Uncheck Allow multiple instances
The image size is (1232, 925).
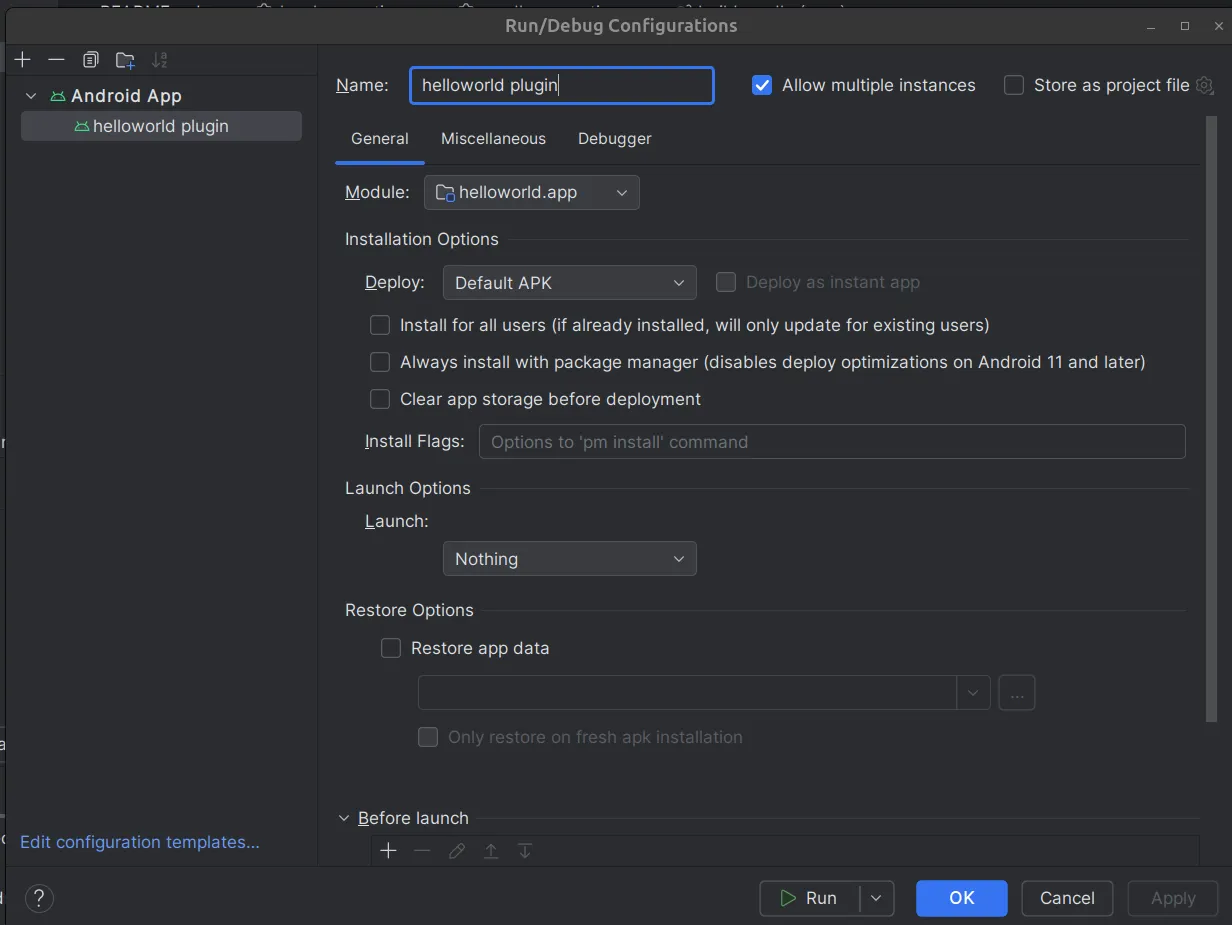pos(762,85)
